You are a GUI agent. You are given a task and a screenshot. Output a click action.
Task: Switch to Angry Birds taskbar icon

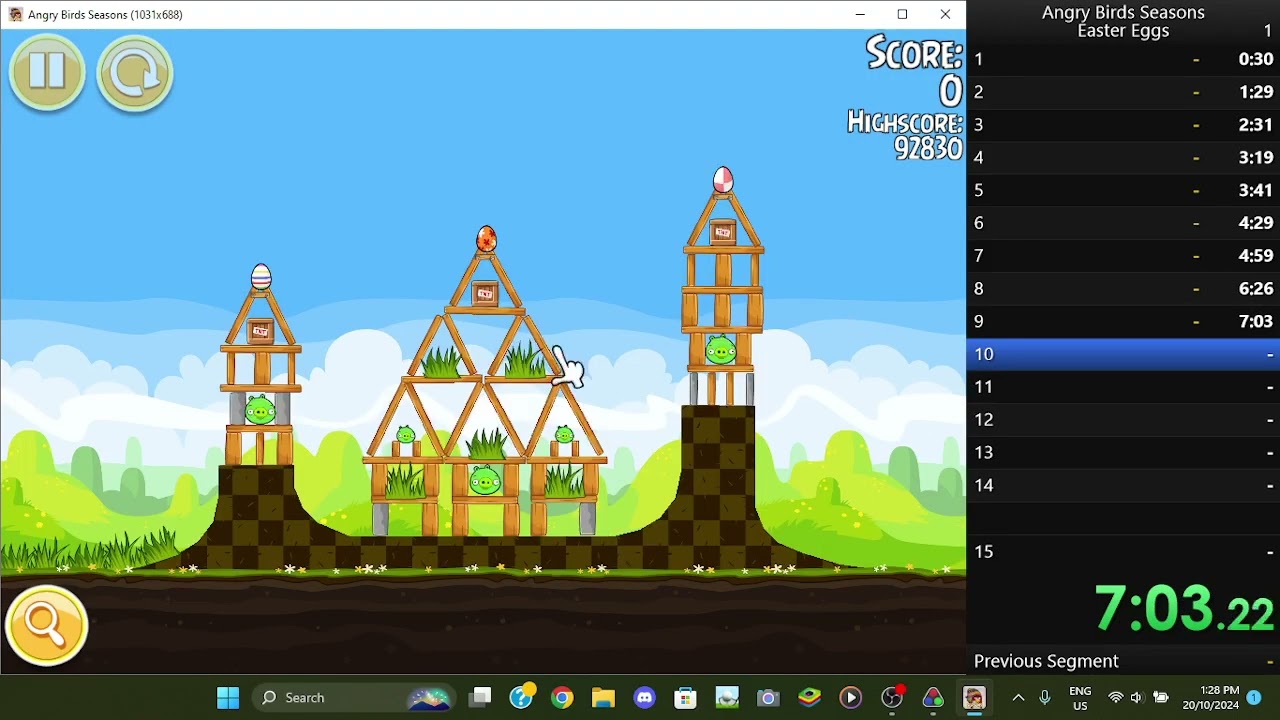point(974,698)
